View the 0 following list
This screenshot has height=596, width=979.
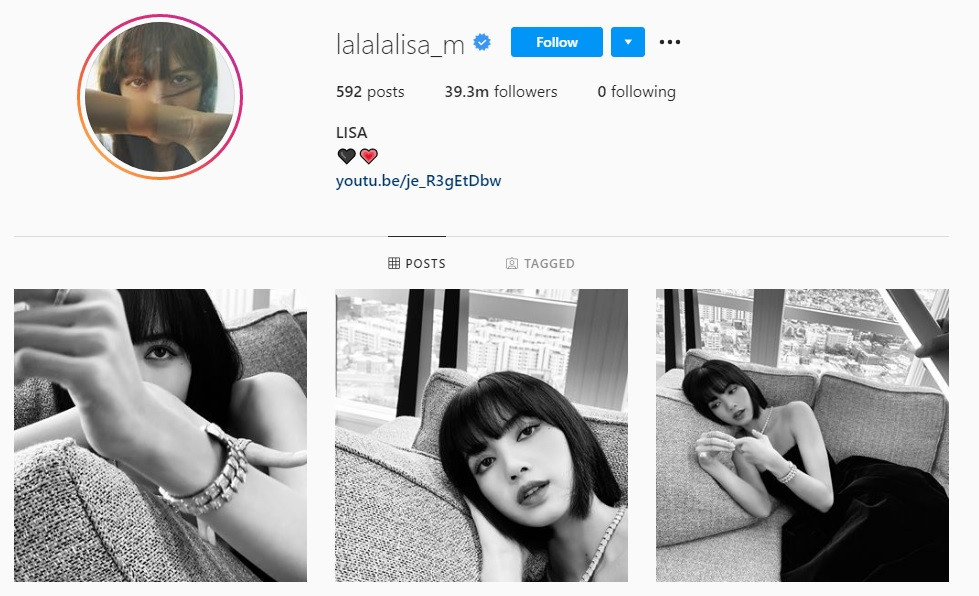[636, 92]
